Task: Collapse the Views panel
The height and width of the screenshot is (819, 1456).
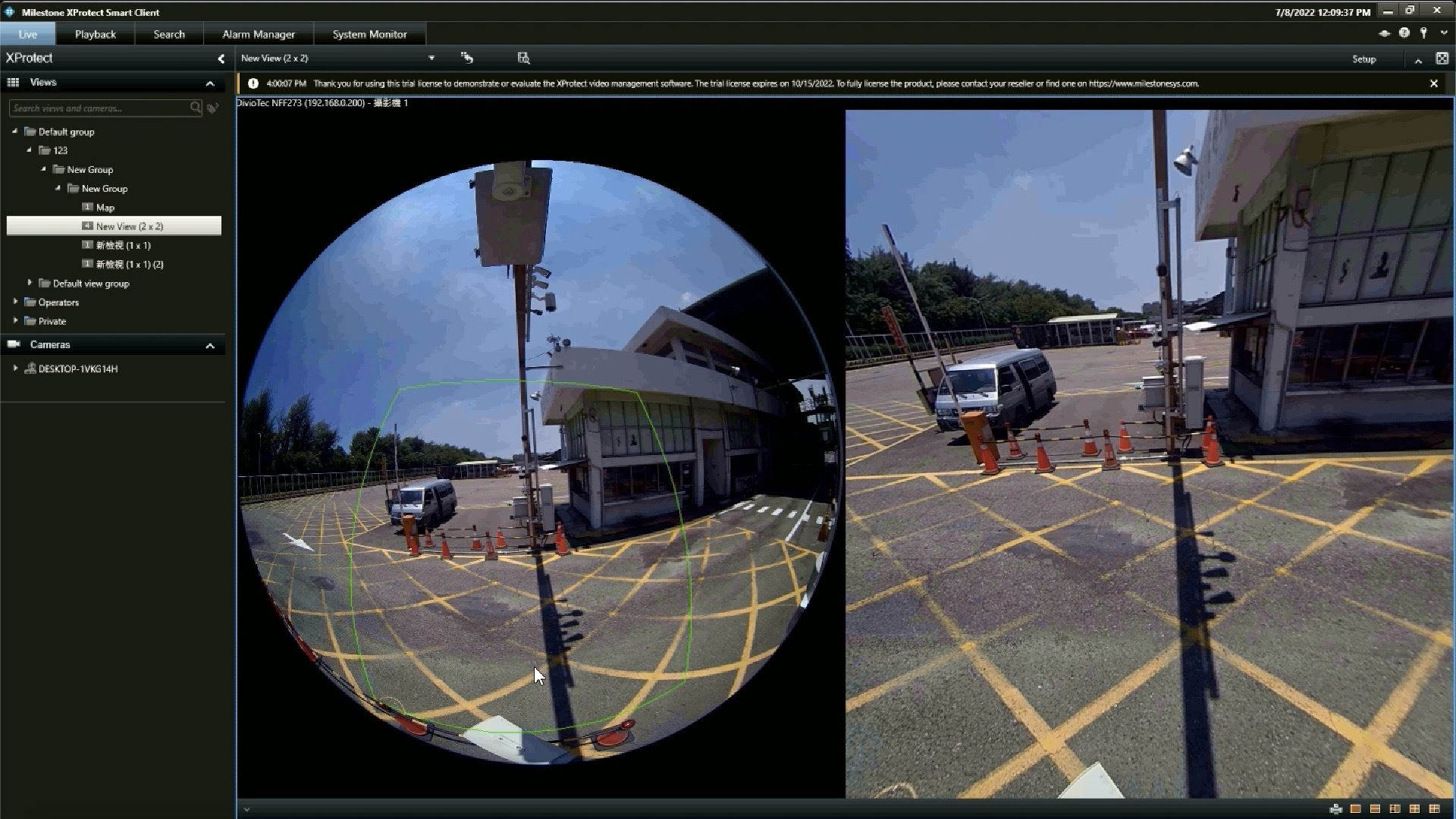Action: click(210, 83)
